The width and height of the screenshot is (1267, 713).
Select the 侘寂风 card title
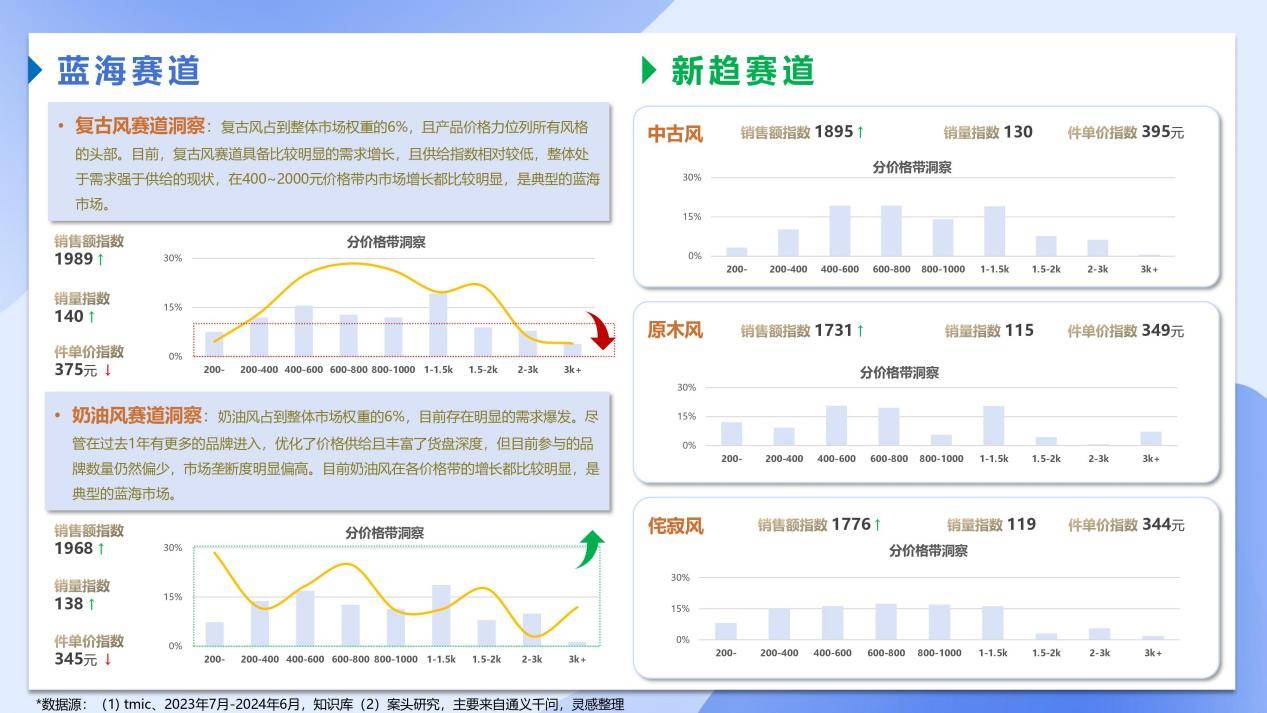(676, 525)
